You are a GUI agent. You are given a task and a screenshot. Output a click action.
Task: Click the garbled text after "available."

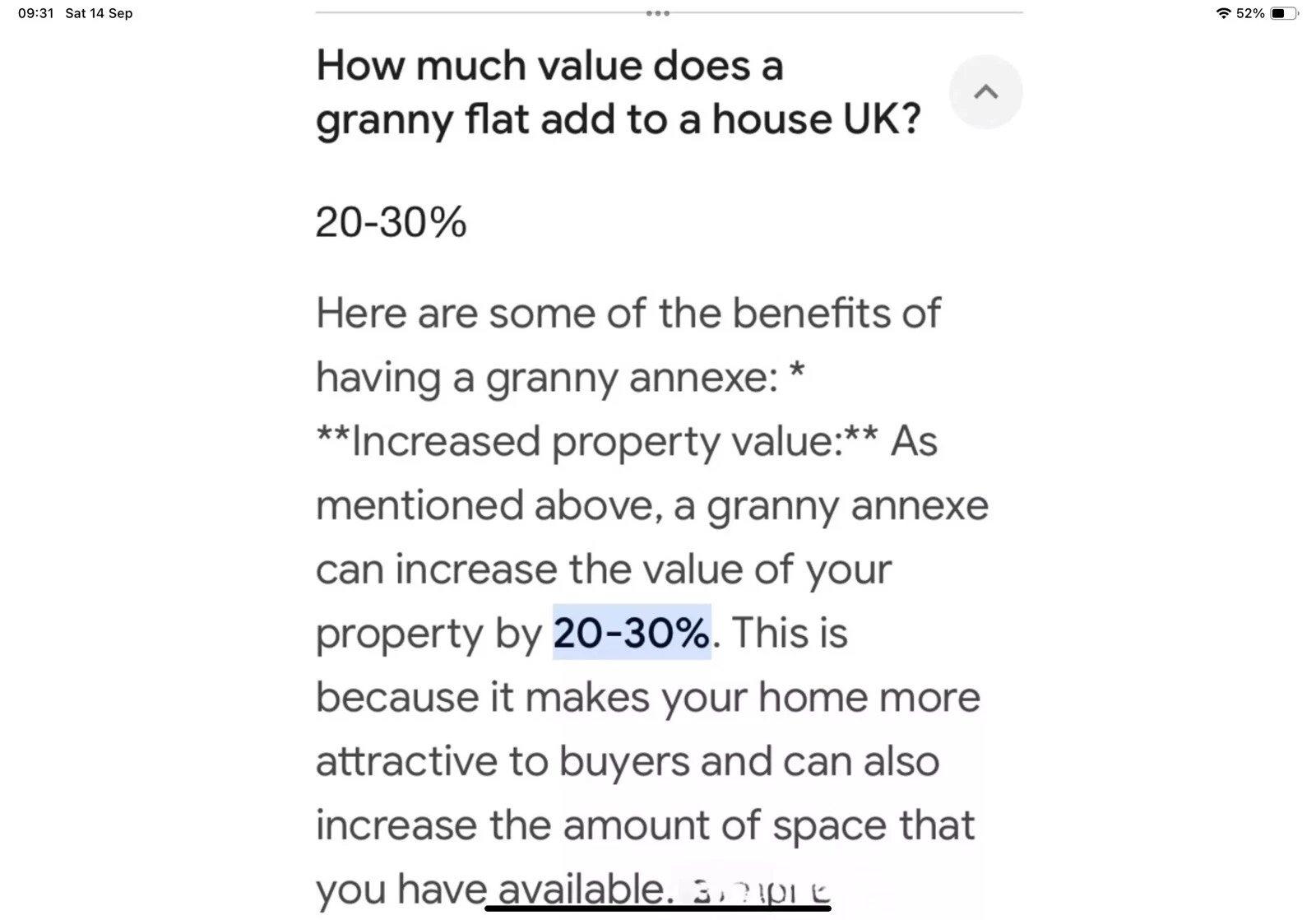[x=762, y=892]
